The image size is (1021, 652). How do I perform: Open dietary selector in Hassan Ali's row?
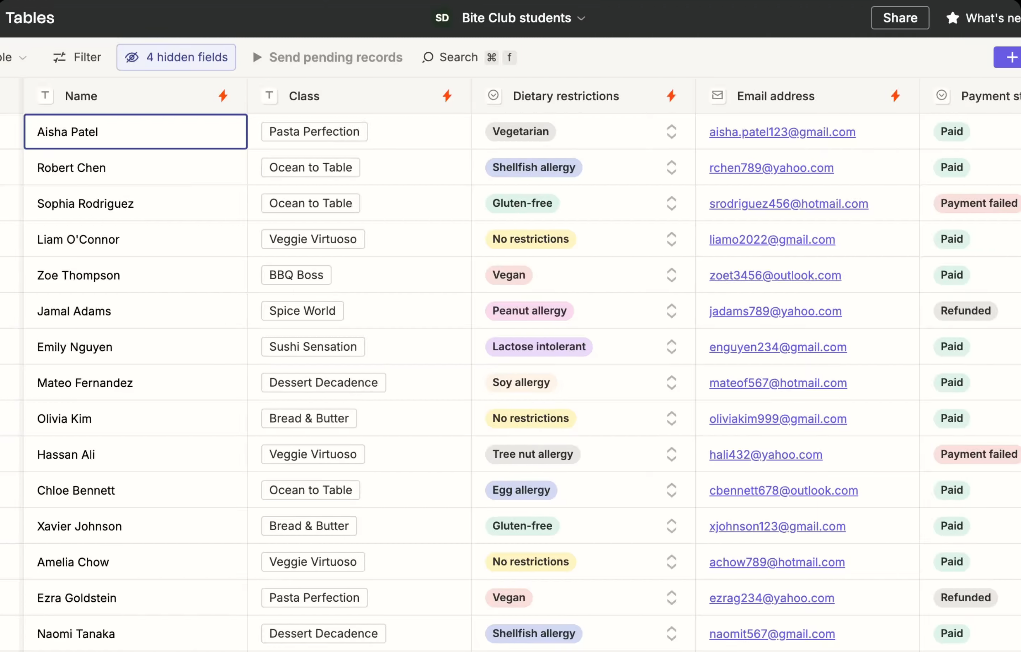tap(671, 454)
